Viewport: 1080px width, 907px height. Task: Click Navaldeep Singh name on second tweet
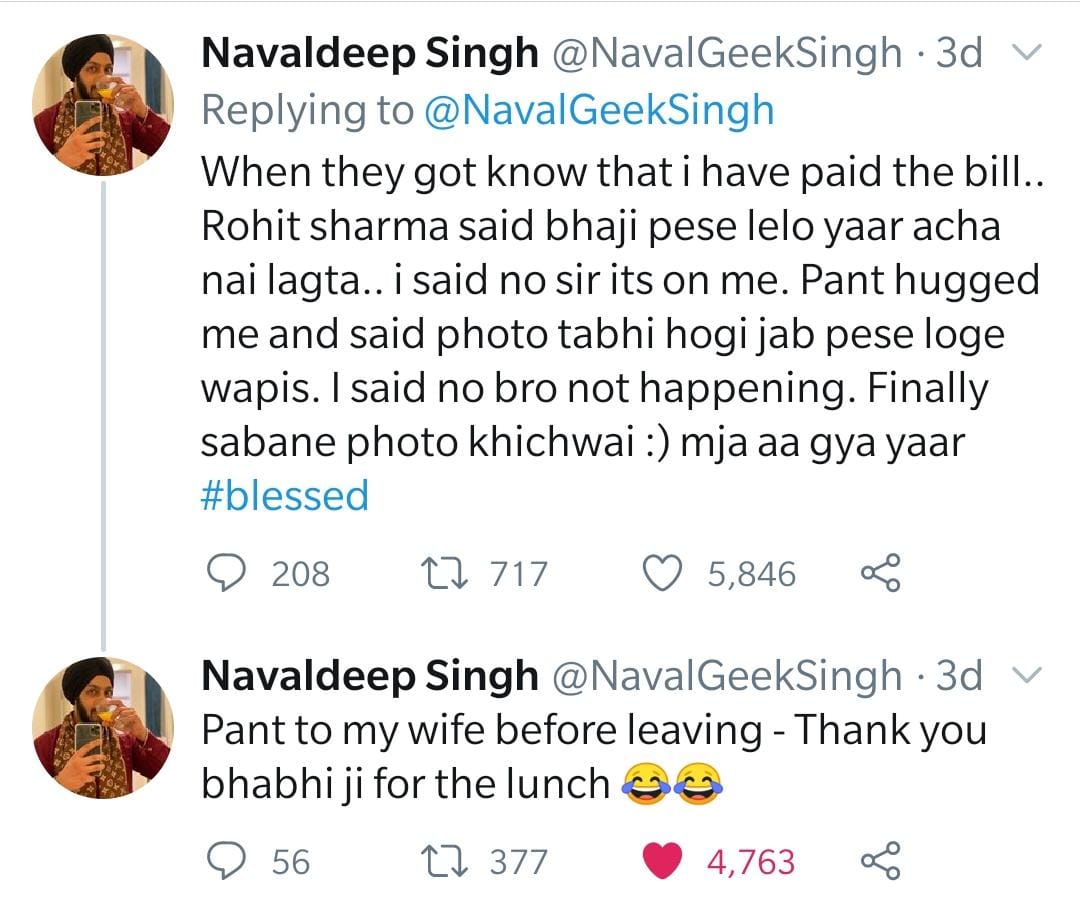click(x=370, y=677)
